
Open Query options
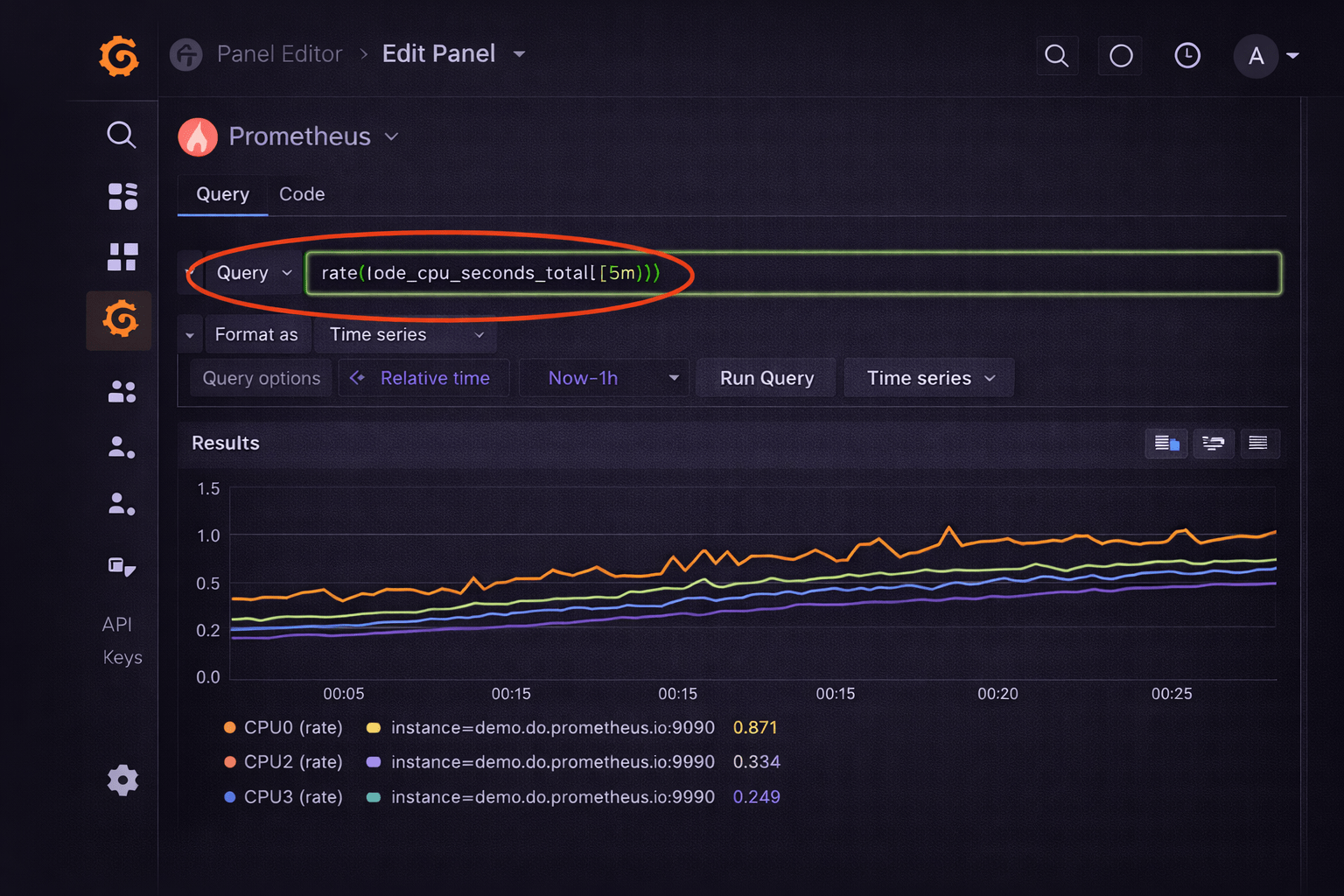click(x=262, y=378)
